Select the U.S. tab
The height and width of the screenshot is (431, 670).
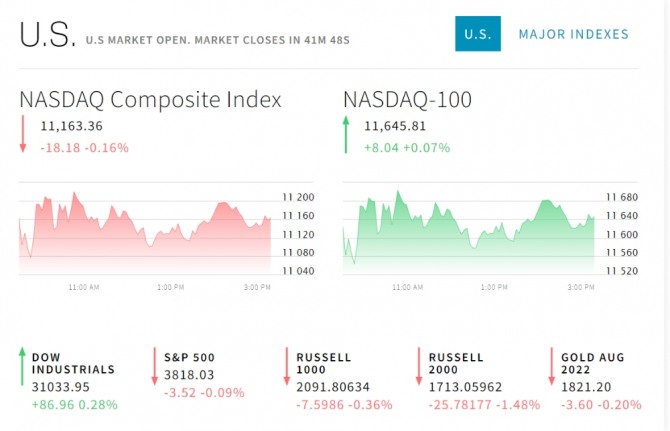(477, 34)
